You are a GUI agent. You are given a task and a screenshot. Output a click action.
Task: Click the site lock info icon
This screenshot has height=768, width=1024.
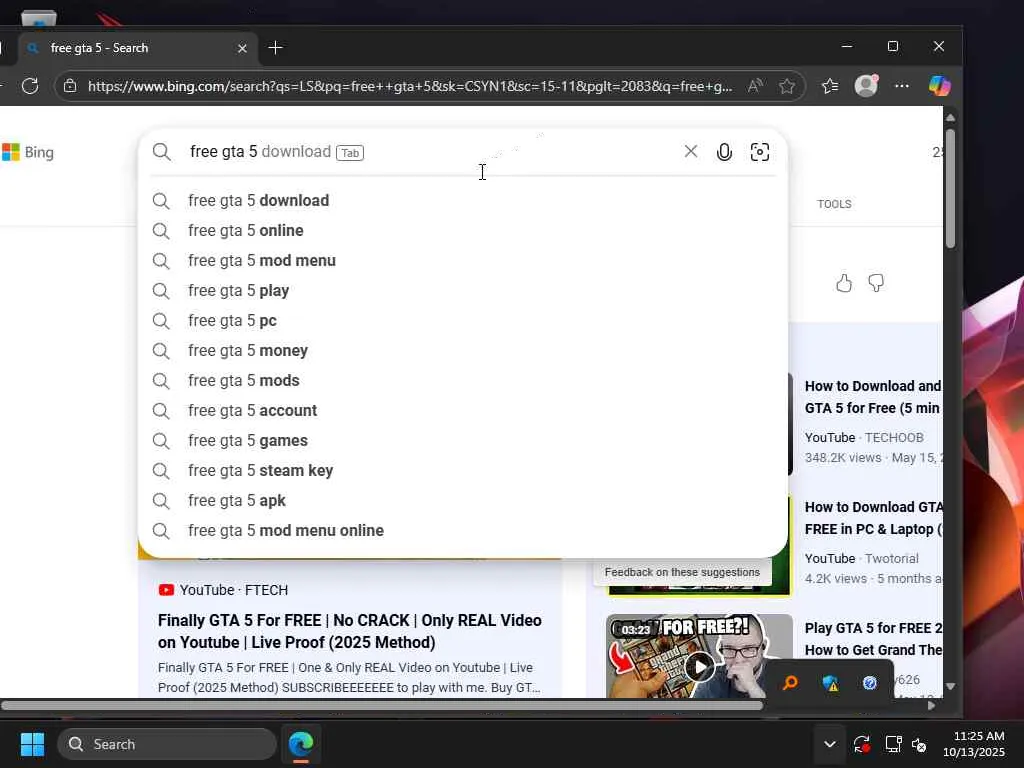(70, 86)
